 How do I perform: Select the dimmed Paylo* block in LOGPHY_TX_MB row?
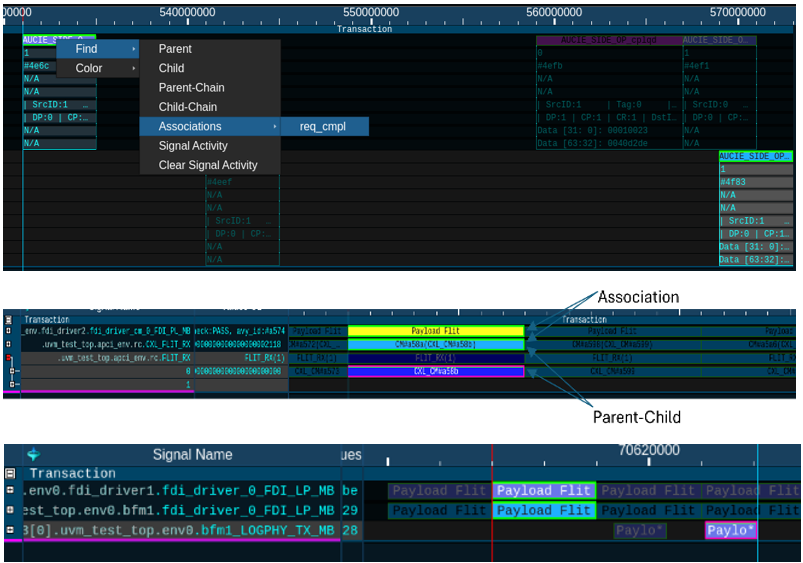click(640, 530)
